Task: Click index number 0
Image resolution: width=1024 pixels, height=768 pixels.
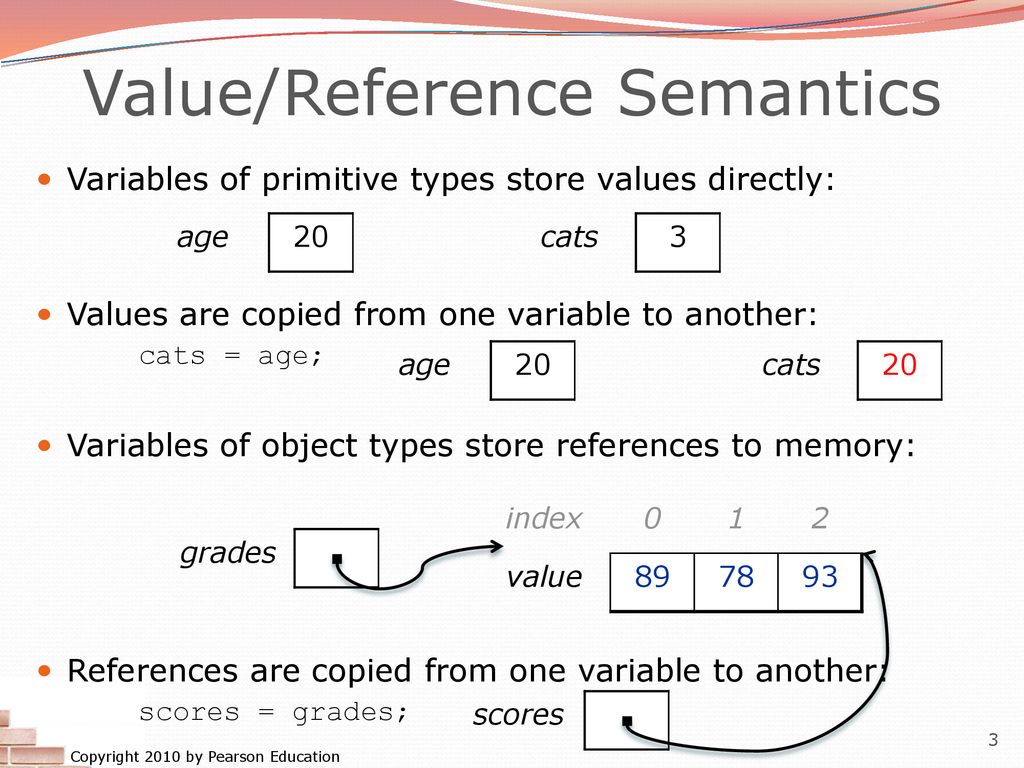Action: pos(652,519)
